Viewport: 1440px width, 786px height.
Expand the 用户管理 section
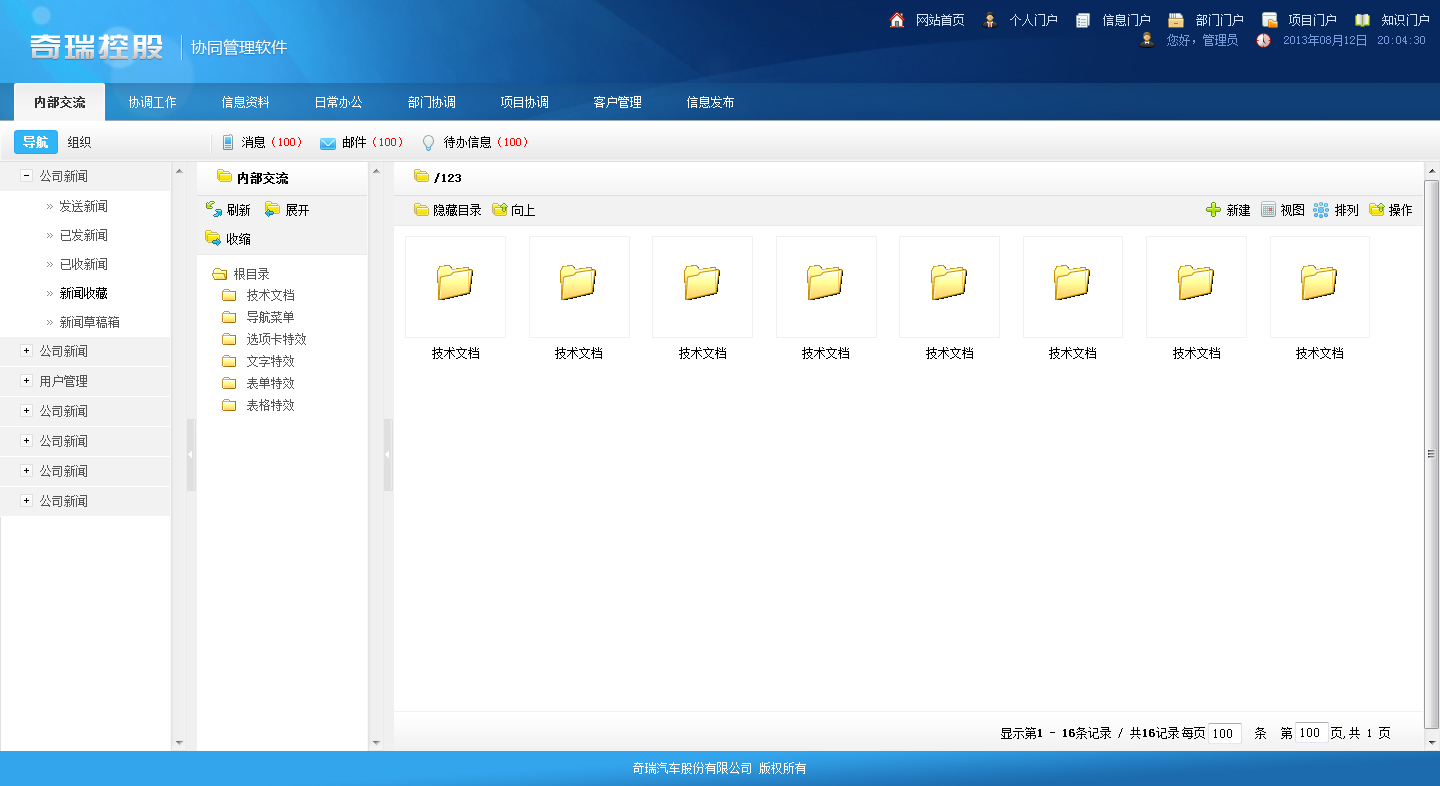tap(26, 381)
